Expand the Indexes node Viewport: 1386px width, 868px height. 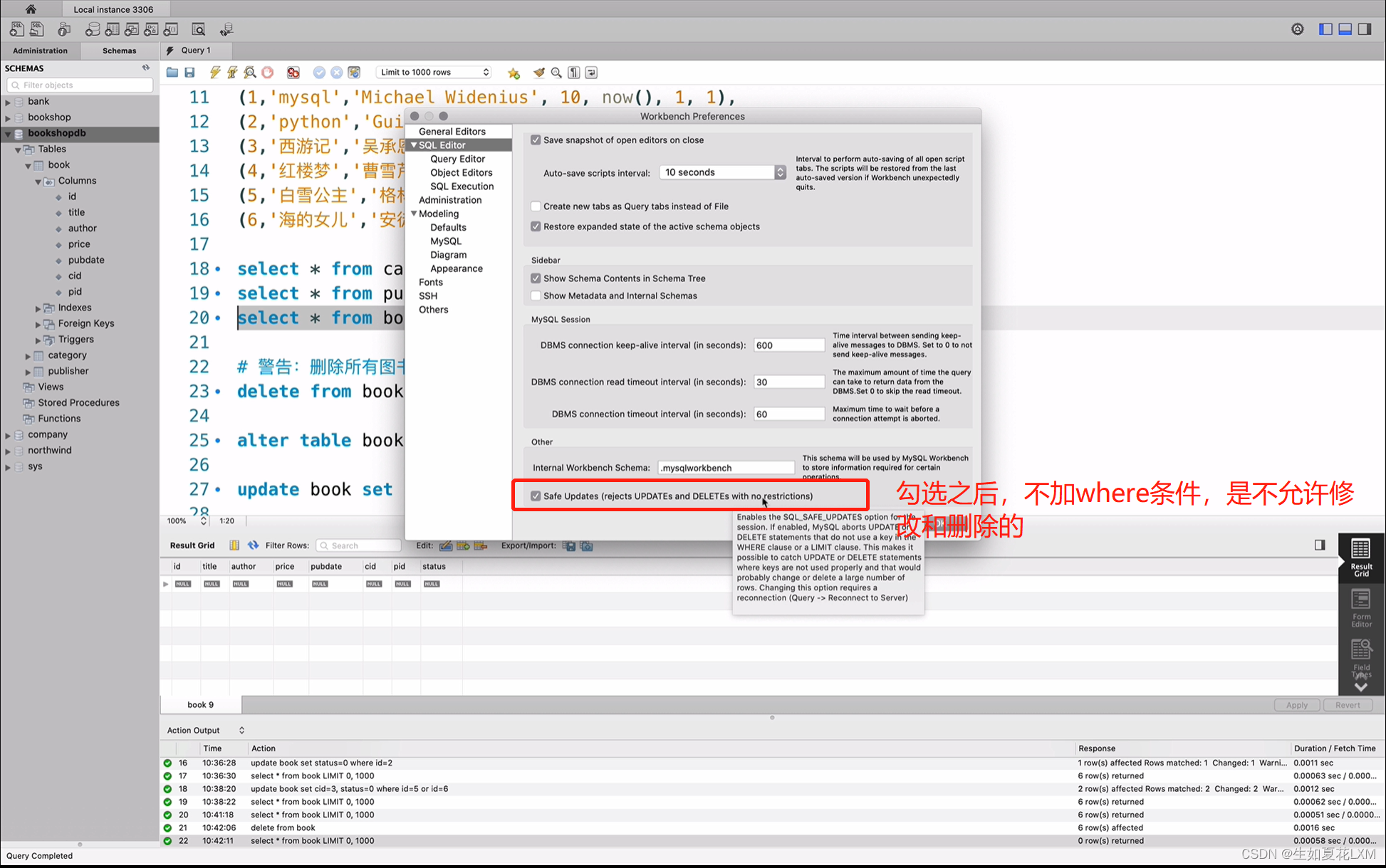point(38,308)
